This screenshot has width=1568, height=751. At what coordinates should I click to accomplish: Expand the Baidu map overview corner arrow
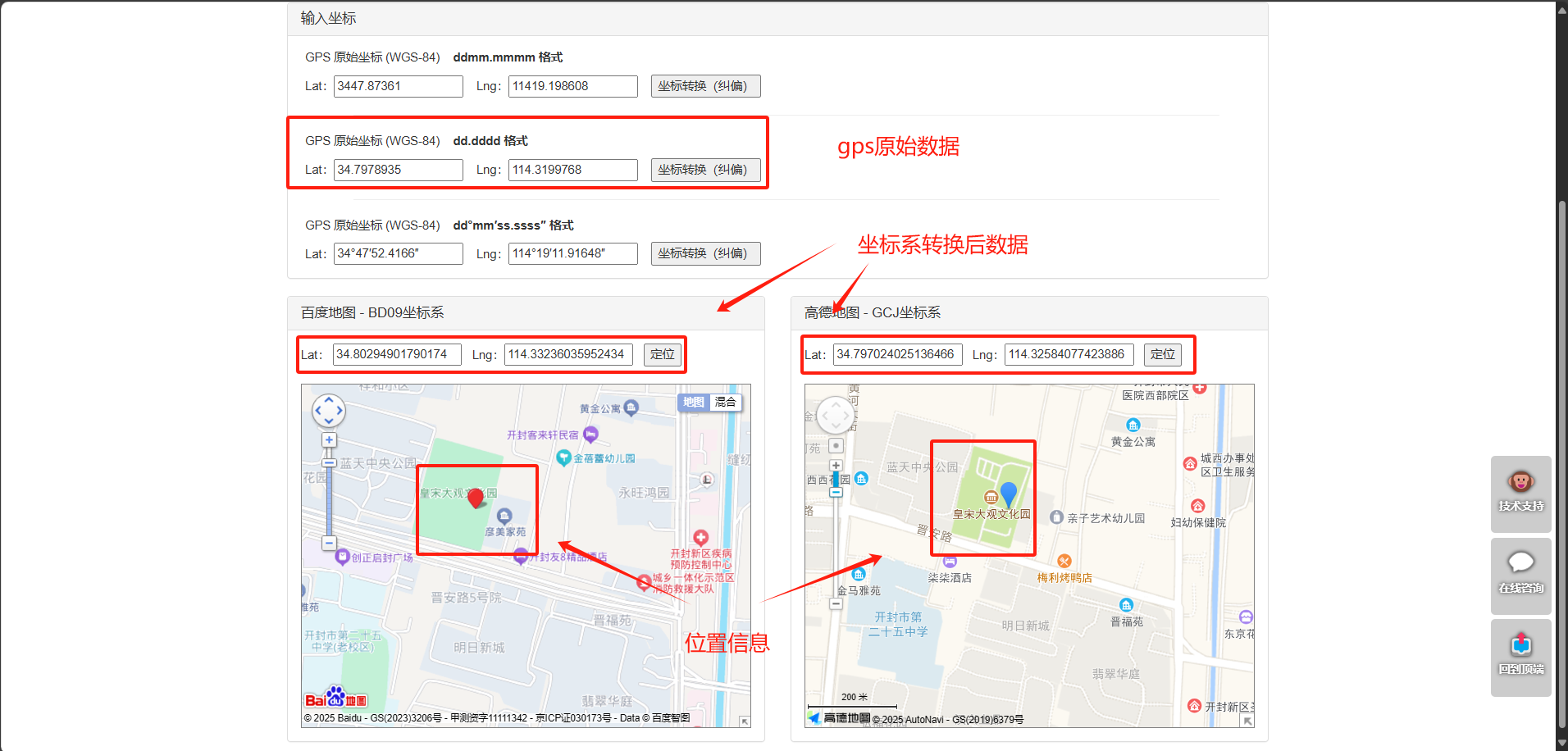pos(745,721)
